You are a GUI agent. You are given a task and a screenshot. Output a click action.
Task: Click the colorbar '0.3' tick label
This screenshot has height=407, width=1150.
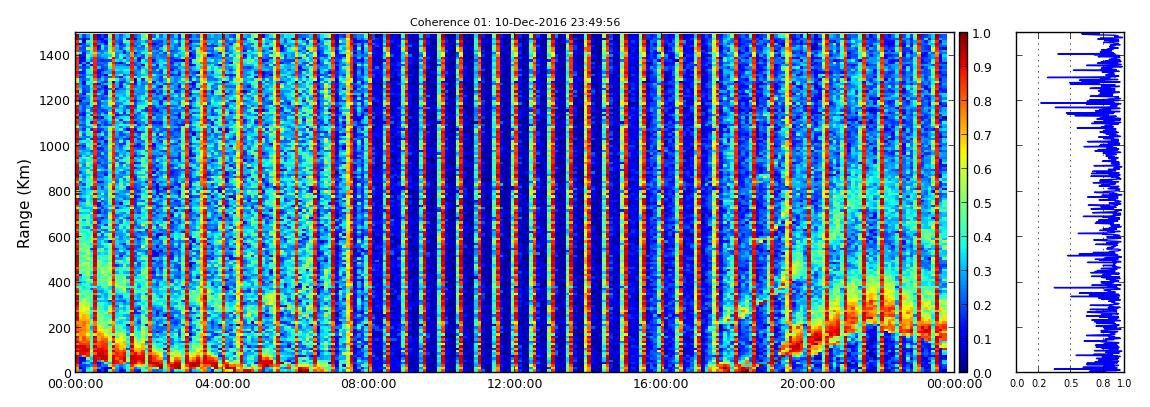984,271
